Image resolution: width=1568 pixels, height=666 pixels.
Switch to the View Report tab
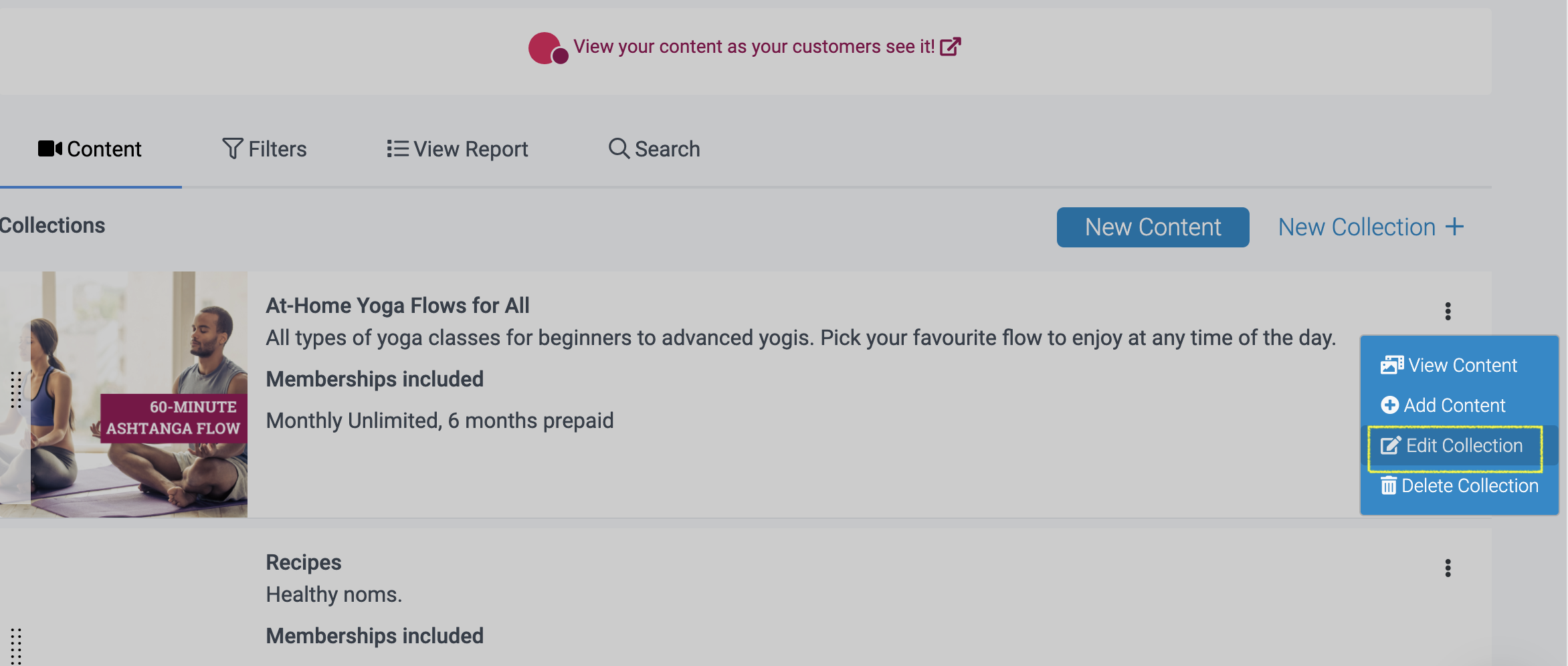tap(458, 148)
